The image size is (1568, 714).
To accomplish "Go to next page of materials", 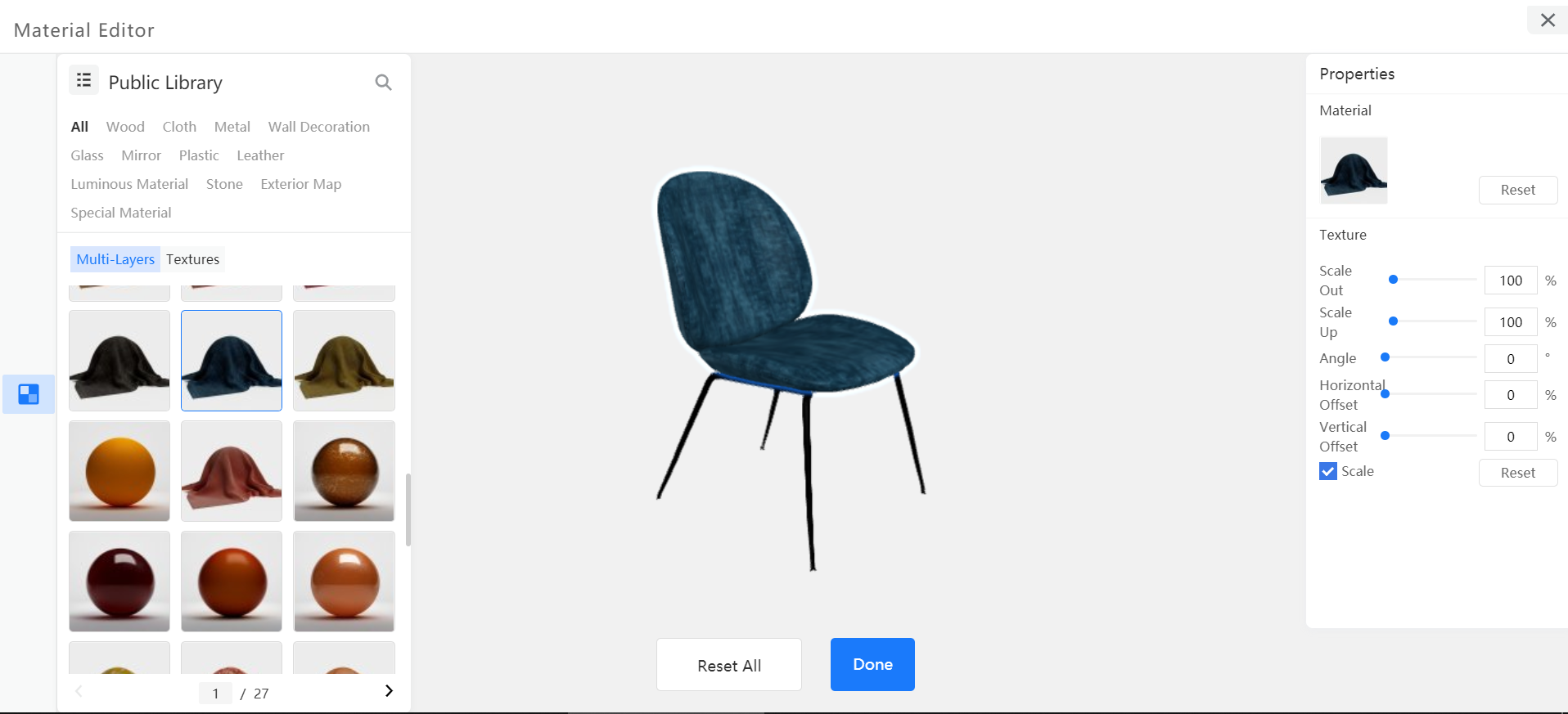I will pyautogui.click(x=389, y=691).
